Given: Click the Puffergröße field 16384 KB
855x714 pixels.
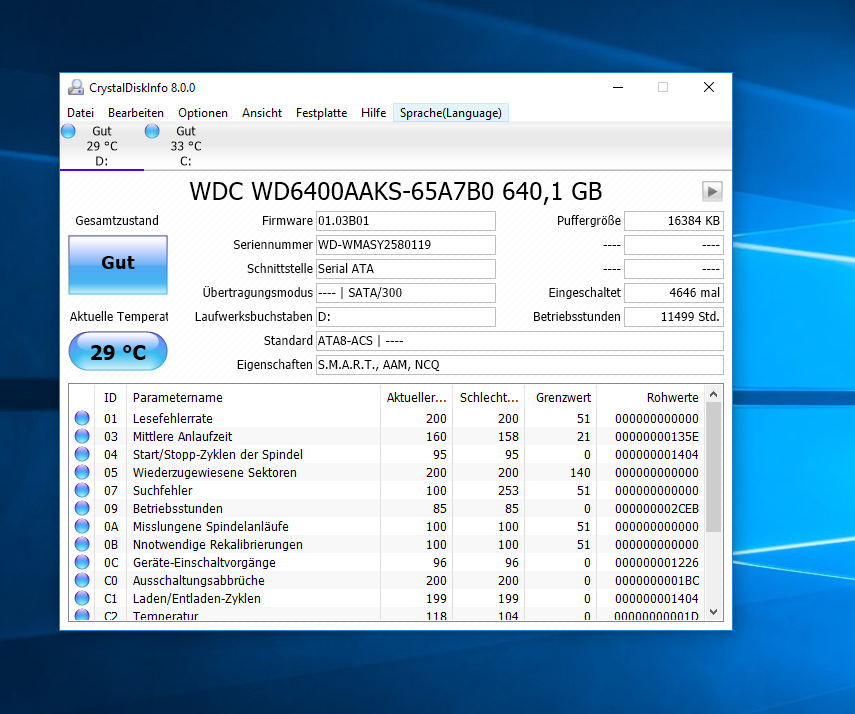Looking at the screenshot, I should [674, 221].
